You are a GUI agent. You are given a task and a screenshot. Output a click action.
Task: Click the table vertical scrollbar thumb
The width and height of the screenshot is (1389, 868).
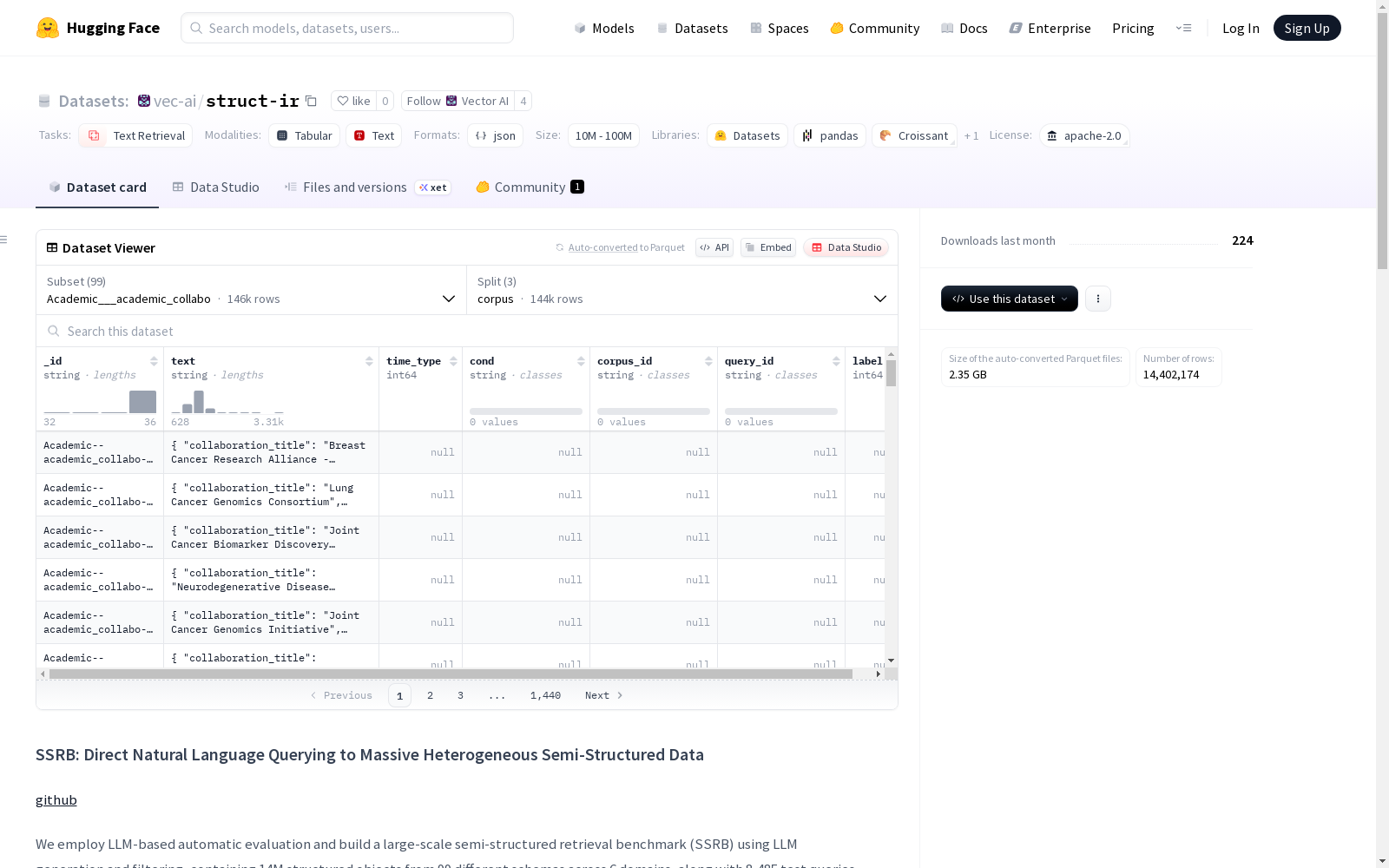click(x=891, y=373)
